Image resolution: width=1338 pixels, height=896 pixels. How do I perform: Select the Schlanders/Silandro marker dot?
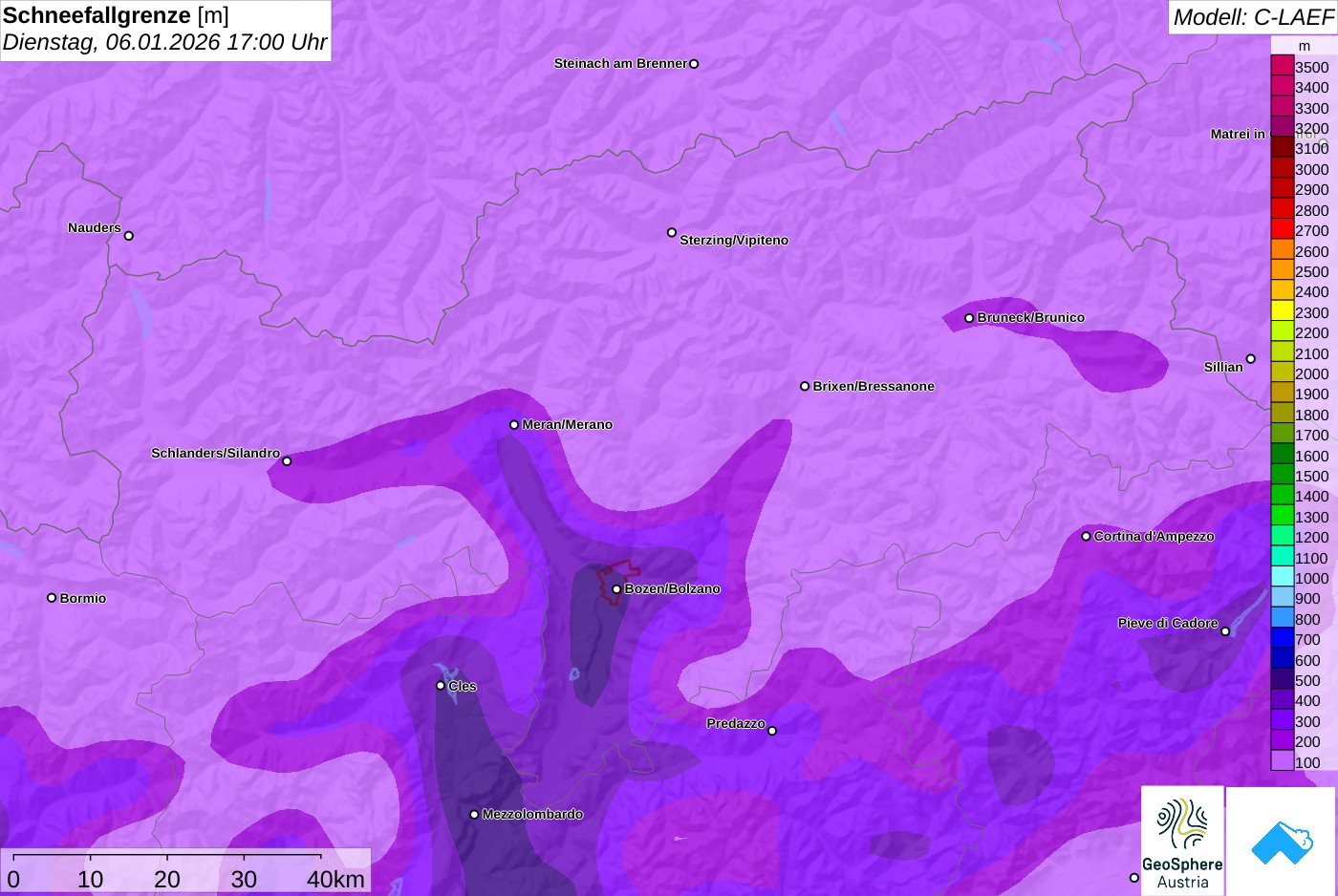(x=287, y=461)
